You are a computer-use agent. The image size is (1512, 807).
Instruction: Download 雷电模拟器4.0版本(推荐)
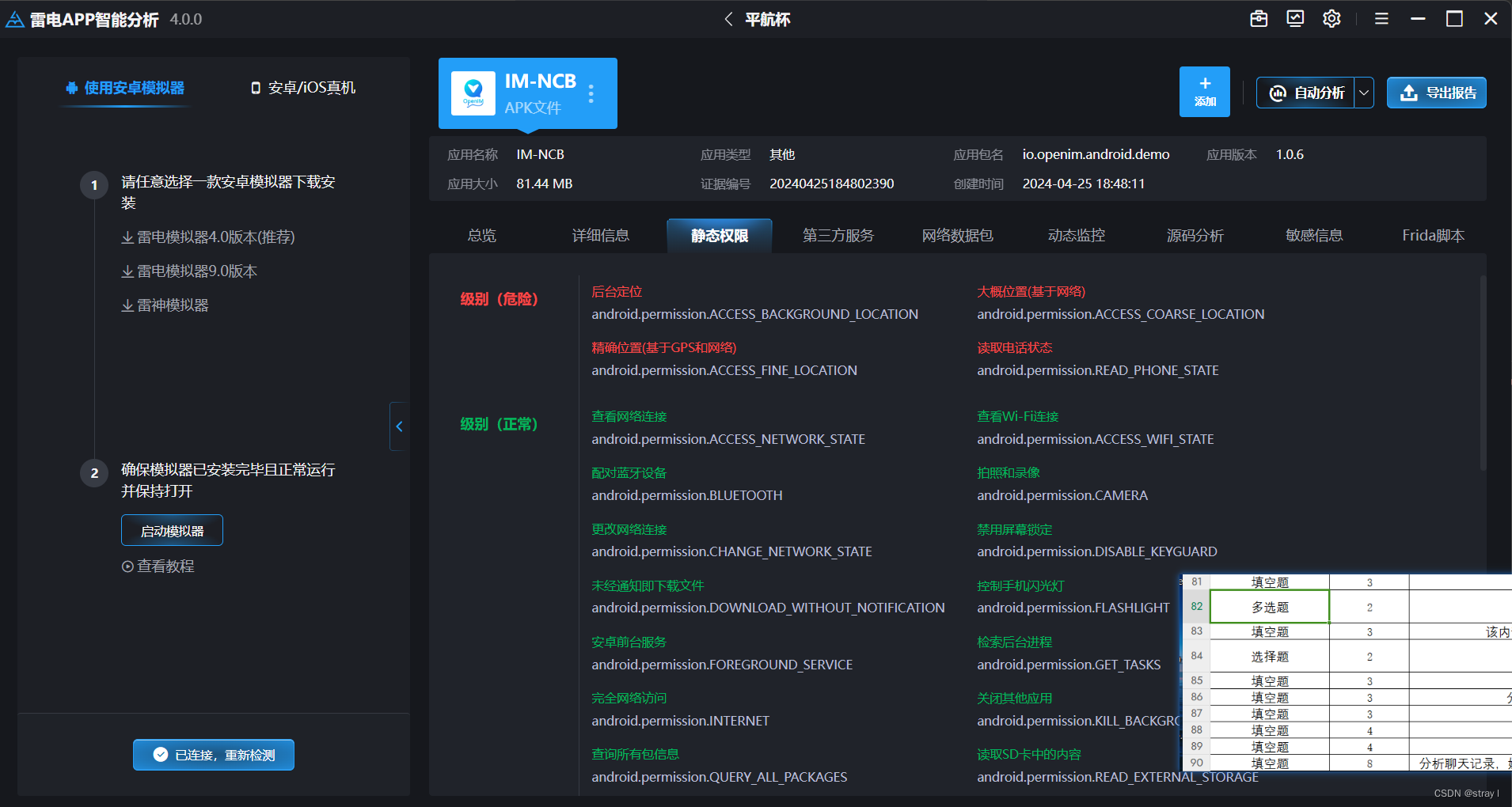pos(208,237)
